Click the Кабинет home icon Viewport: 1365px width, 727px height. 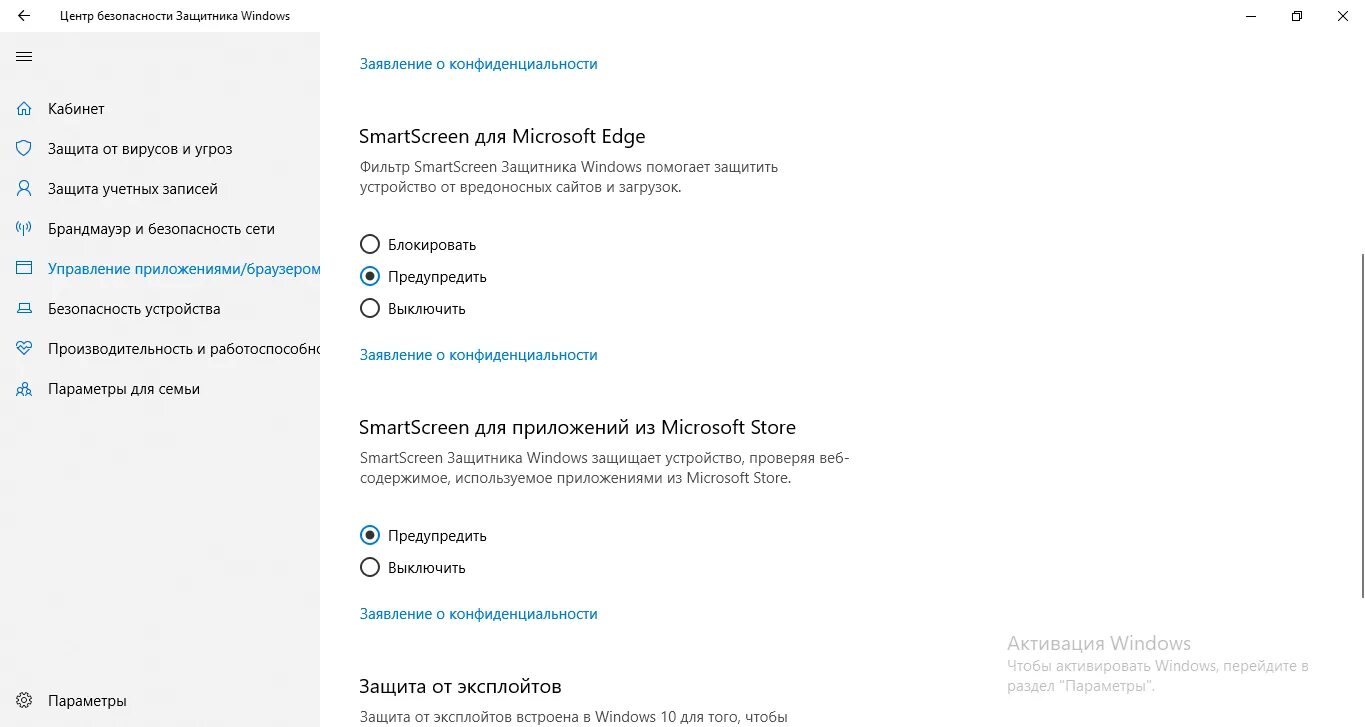coord(24,109)
